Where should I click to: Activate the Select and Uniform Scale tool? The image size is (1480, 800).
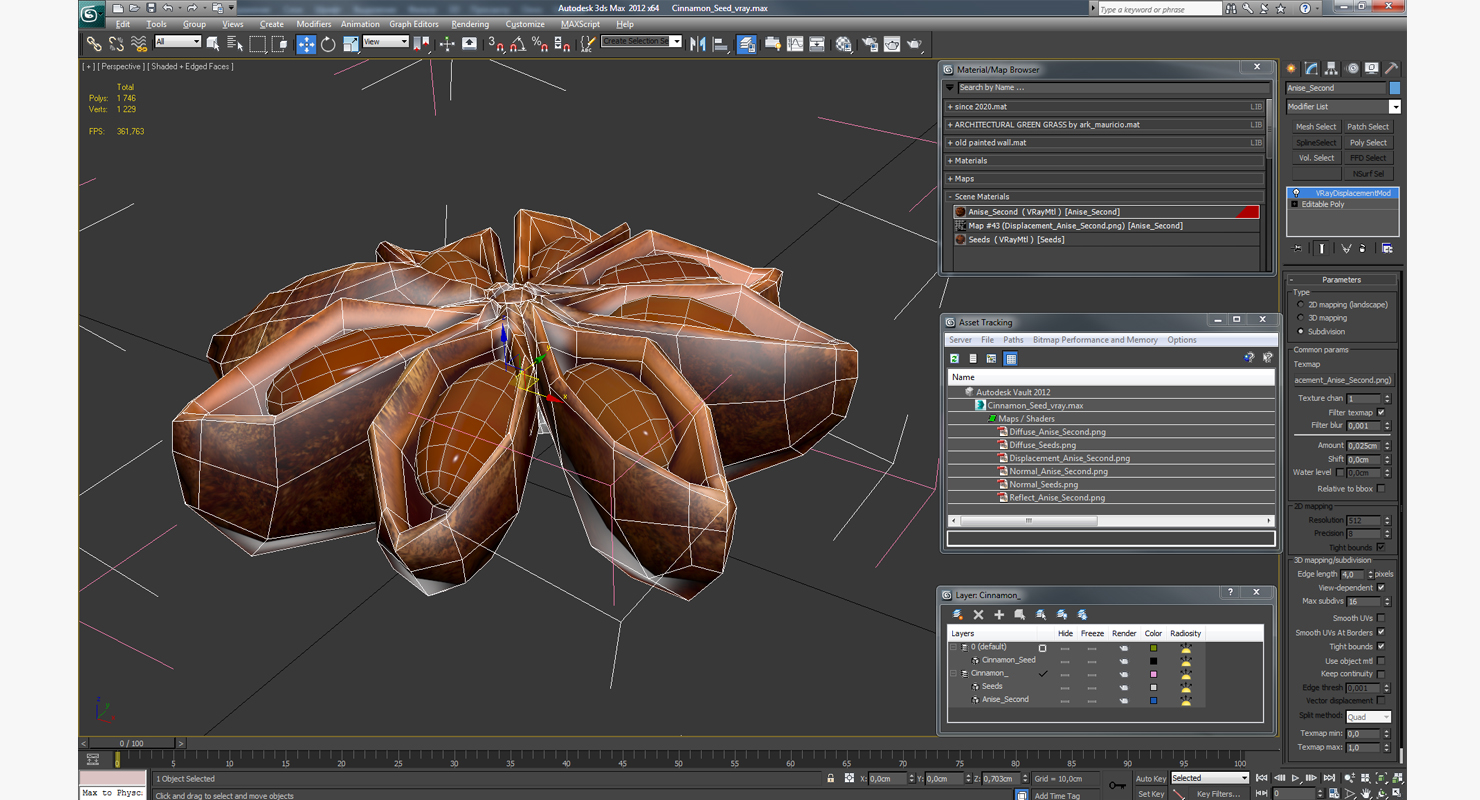(350, 44)
